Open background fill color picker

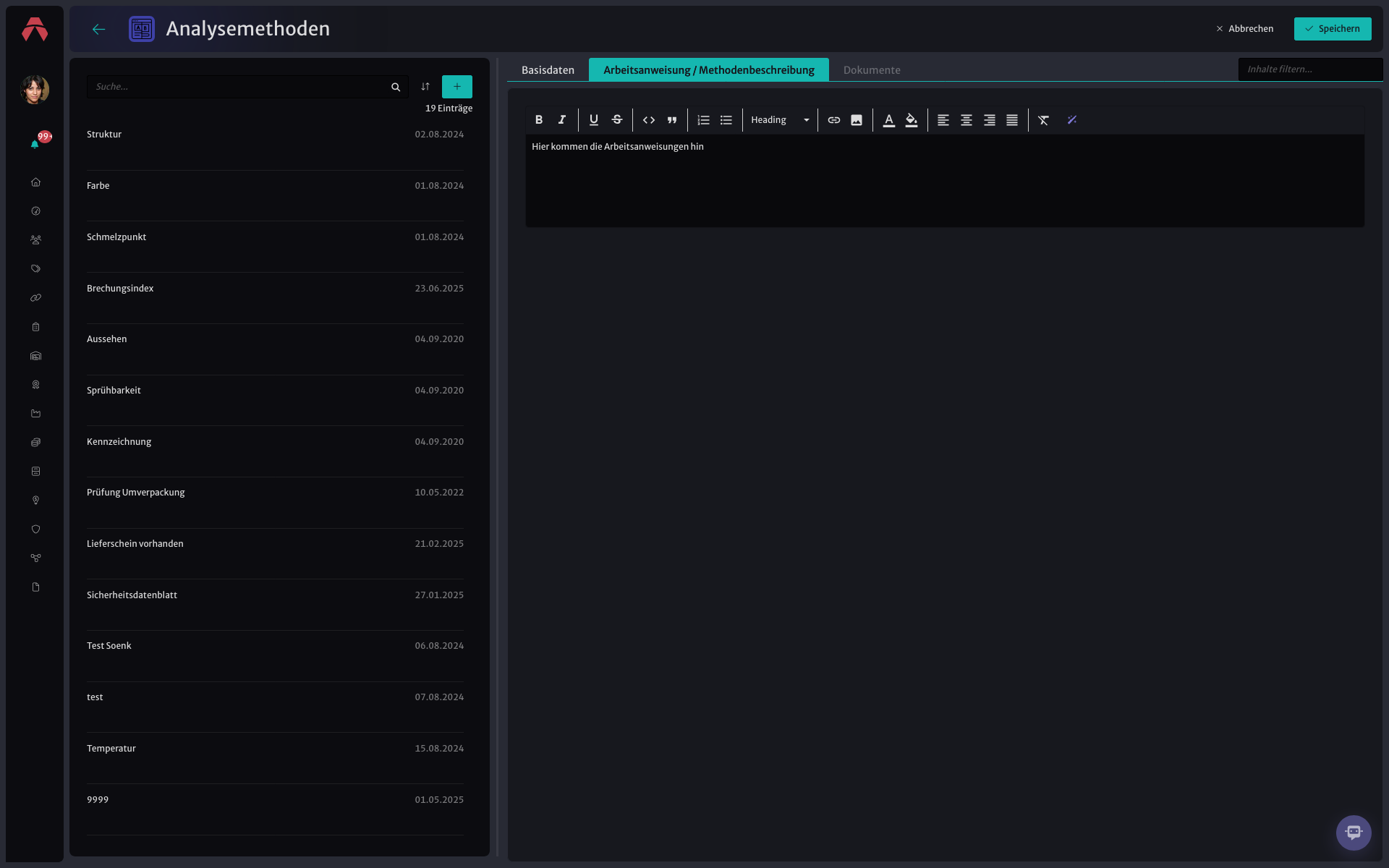[x=912, y=120]
